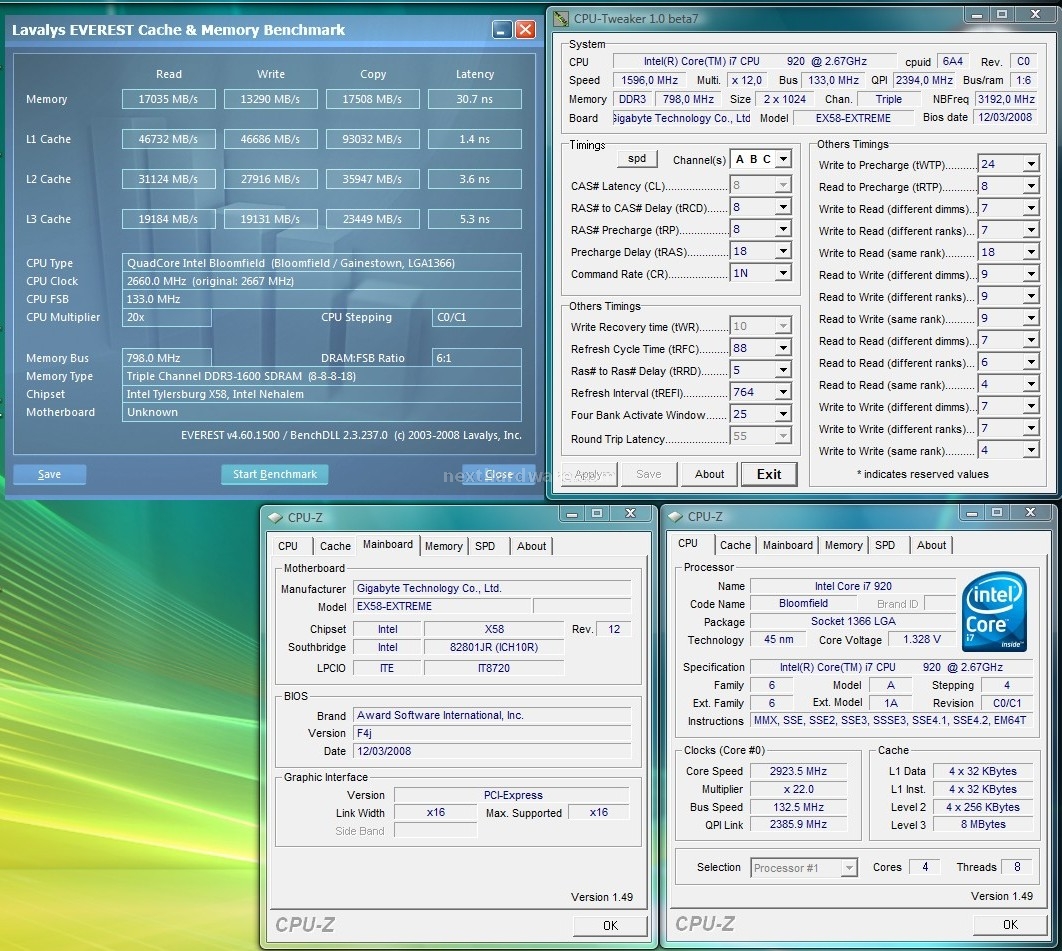Click the CPU Type QuadCore Intel Bloomfield field
Image resolution: width=1062 pixels, height=951 pixels.
(322, 263)
